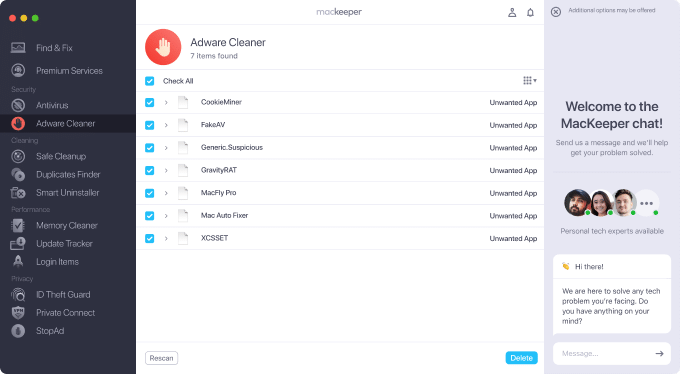This screenshot has width=680, height=374.
Task: Click the more experts ellipsis bubble
Action: pos(646,203)
